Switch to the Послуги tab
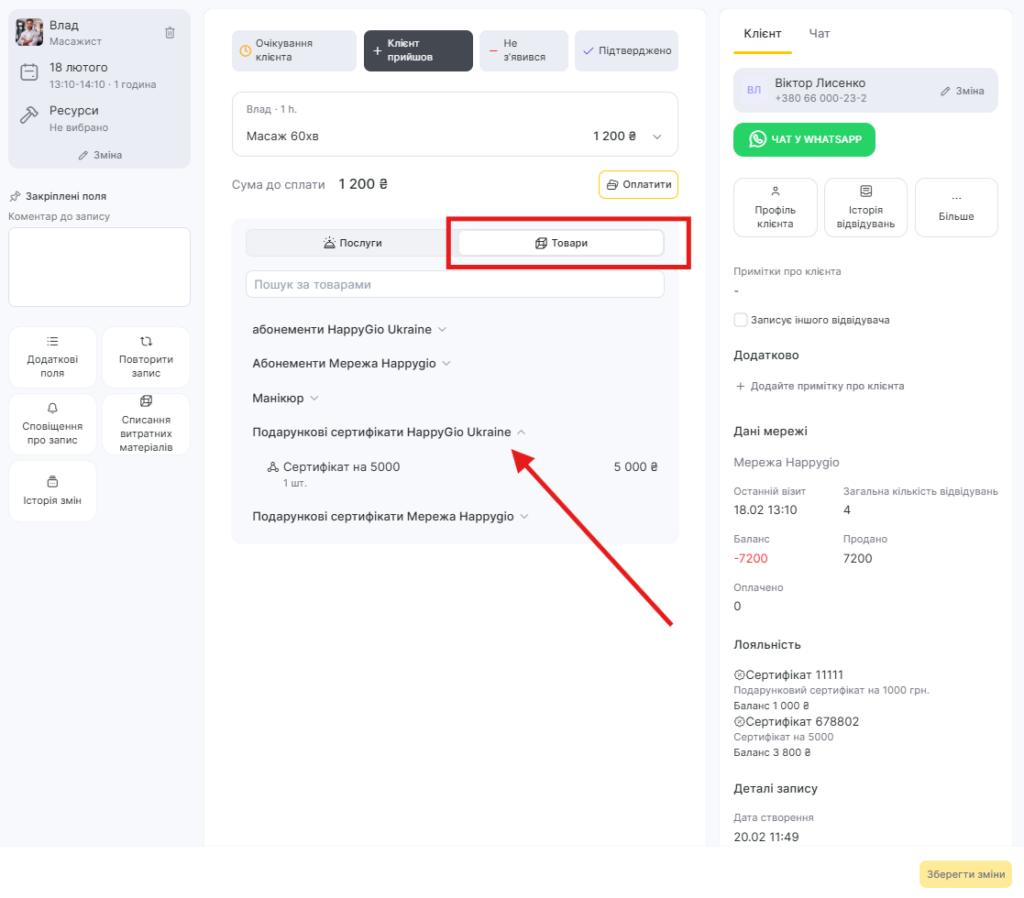Image resolution: width=1024 pixels, height=898 pixels. pyautogui.click(x=352, y=243)
